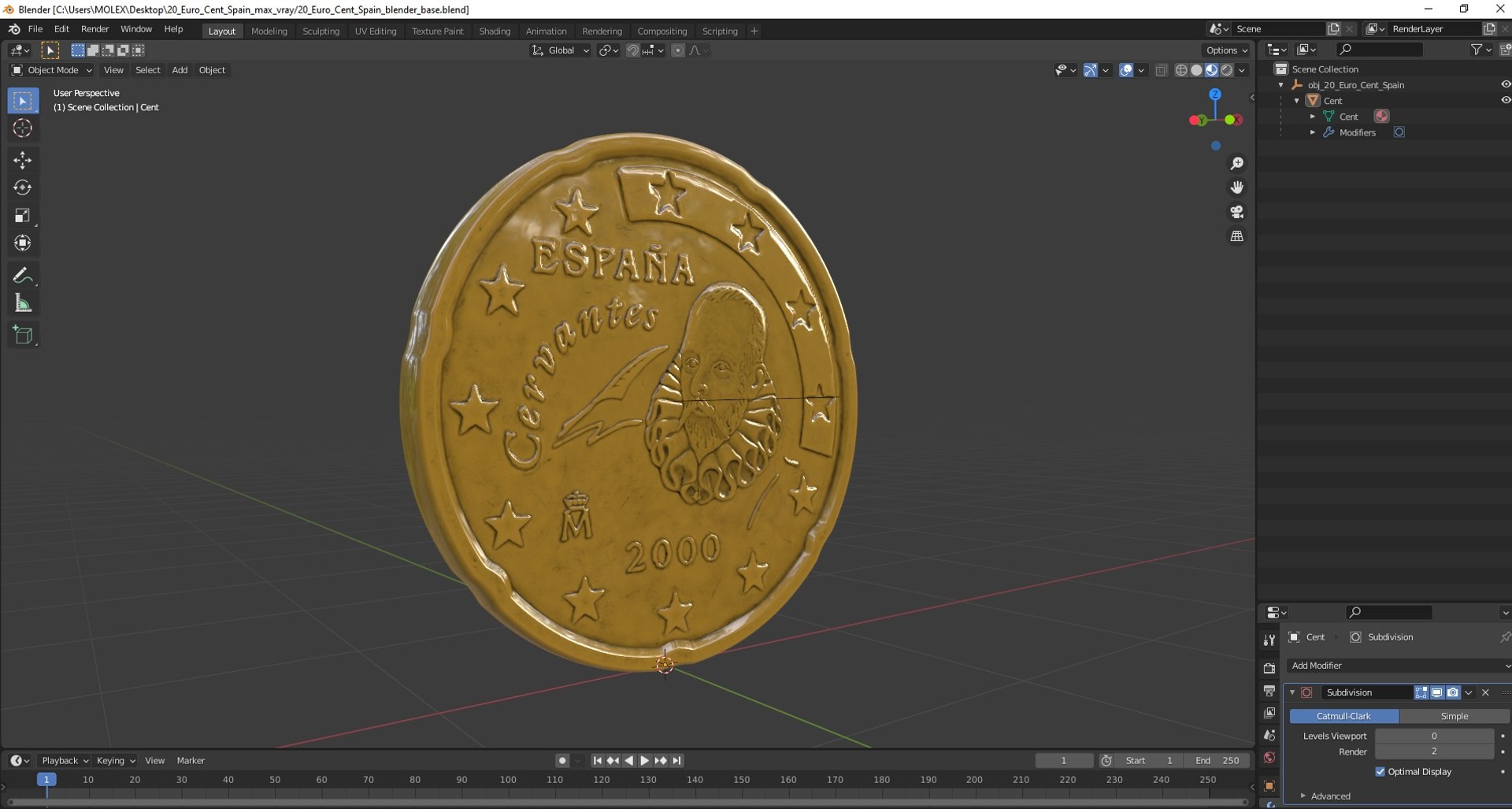This screenshot has height=809, width=1512.
Task: Select the Annotate pencil tool
Action: click(x=22, y=276)
